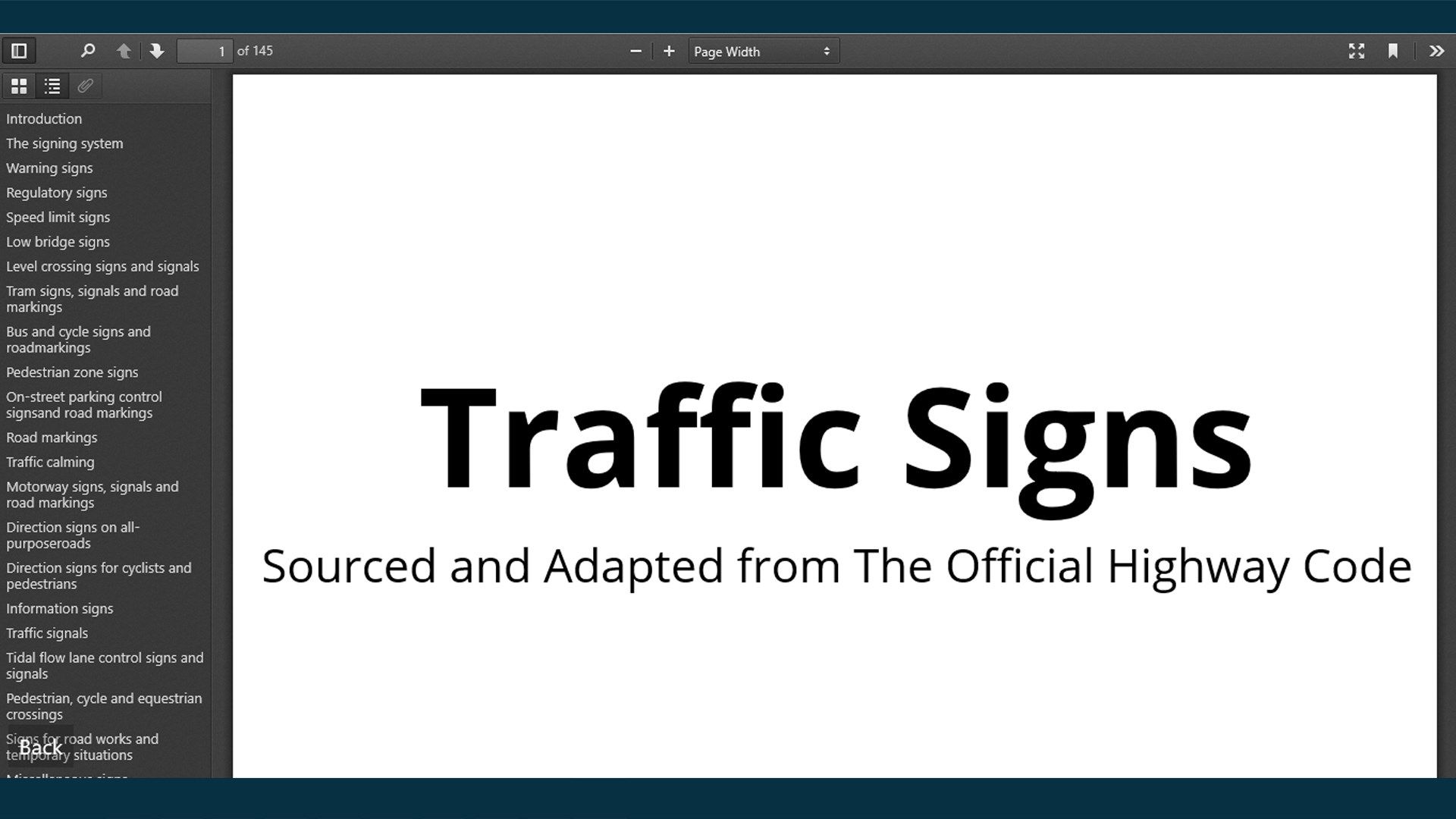Click the search magnifier icon
The image size is (1456, 819).
[87, 51]
